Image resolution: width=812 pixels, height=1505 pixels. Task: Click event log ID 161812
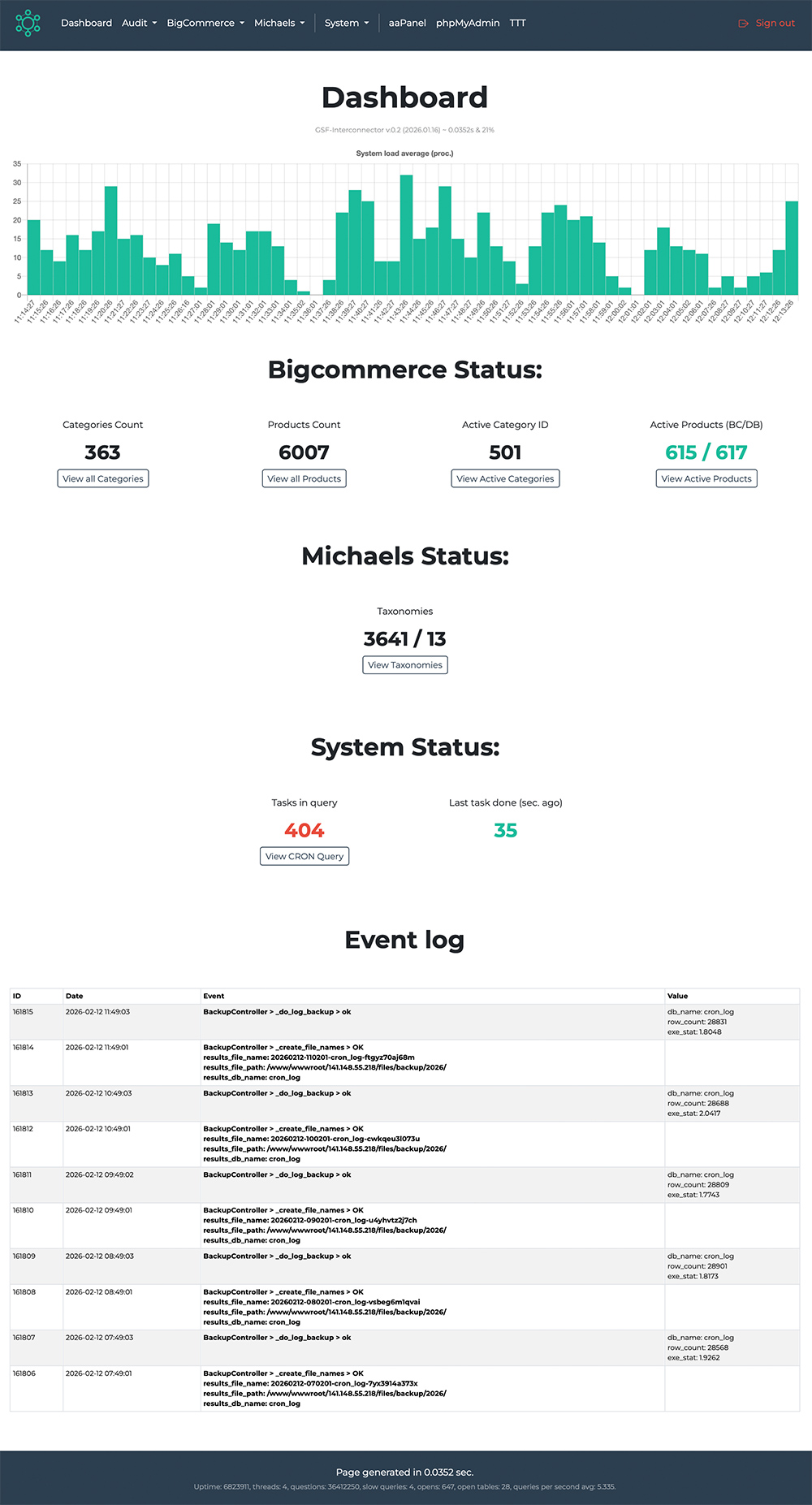coord(23,1129)
